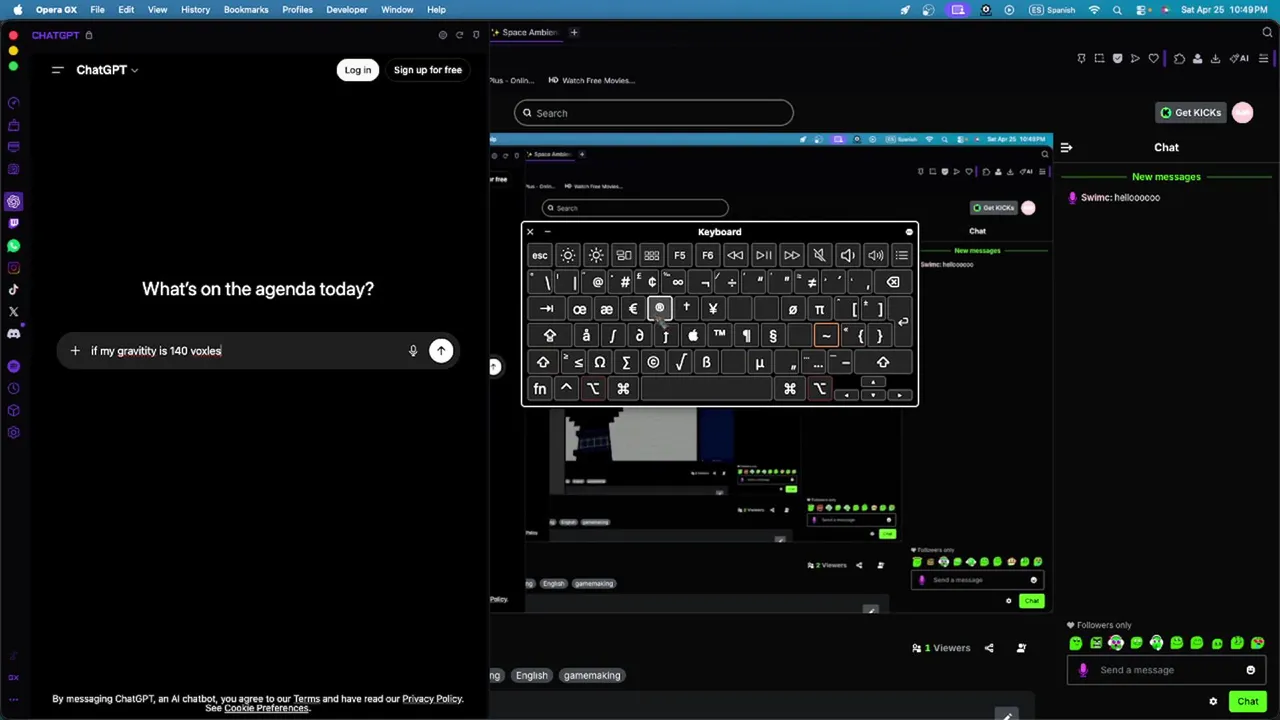Open Watch Free Movies bookmark
Image resolution: width=1280 pixels, height=720 pixels.
pyautogui.click(x=591, y=80)
